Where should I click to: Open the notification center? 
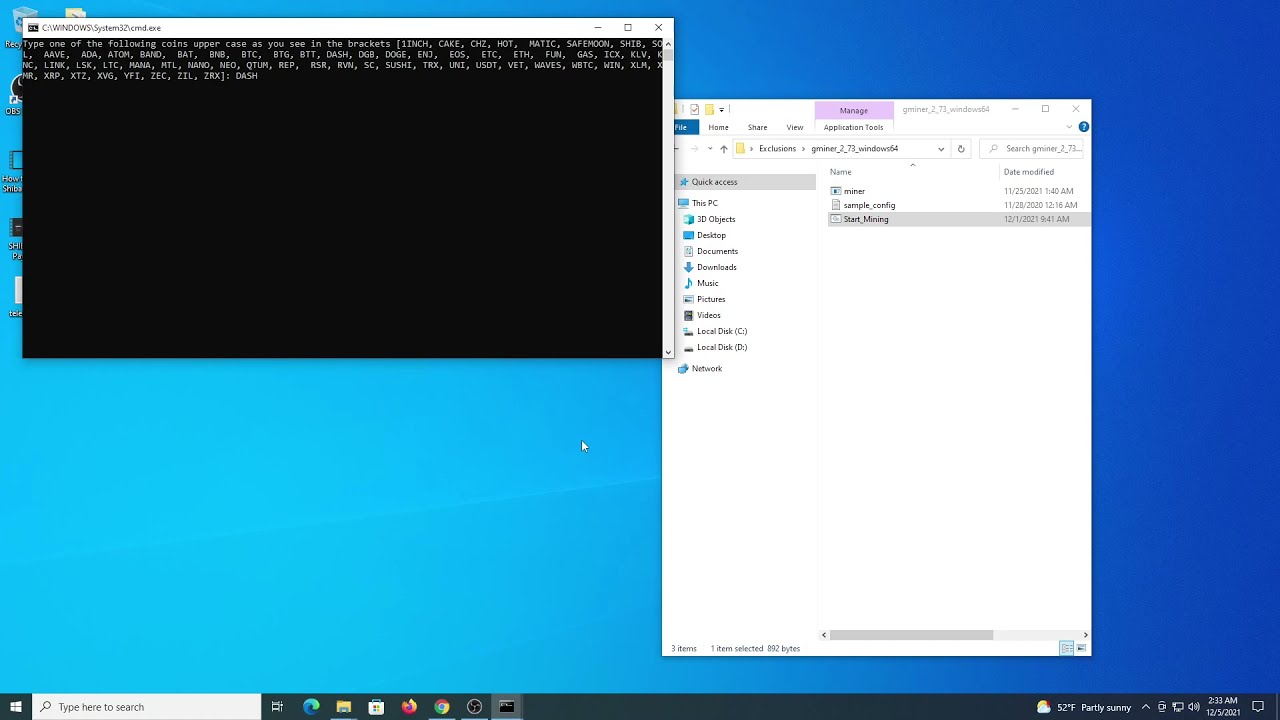[1258, 707]
